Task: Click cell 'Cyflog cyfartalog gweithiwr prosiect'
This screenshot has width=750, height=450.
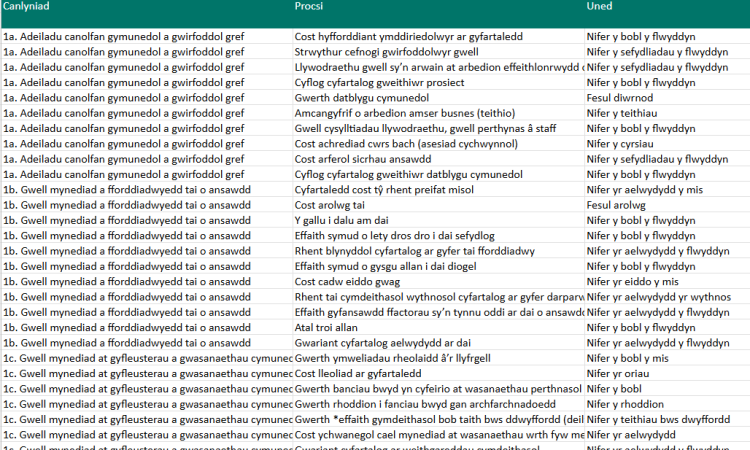Action: pyautogui.click(x=439, y=82)
